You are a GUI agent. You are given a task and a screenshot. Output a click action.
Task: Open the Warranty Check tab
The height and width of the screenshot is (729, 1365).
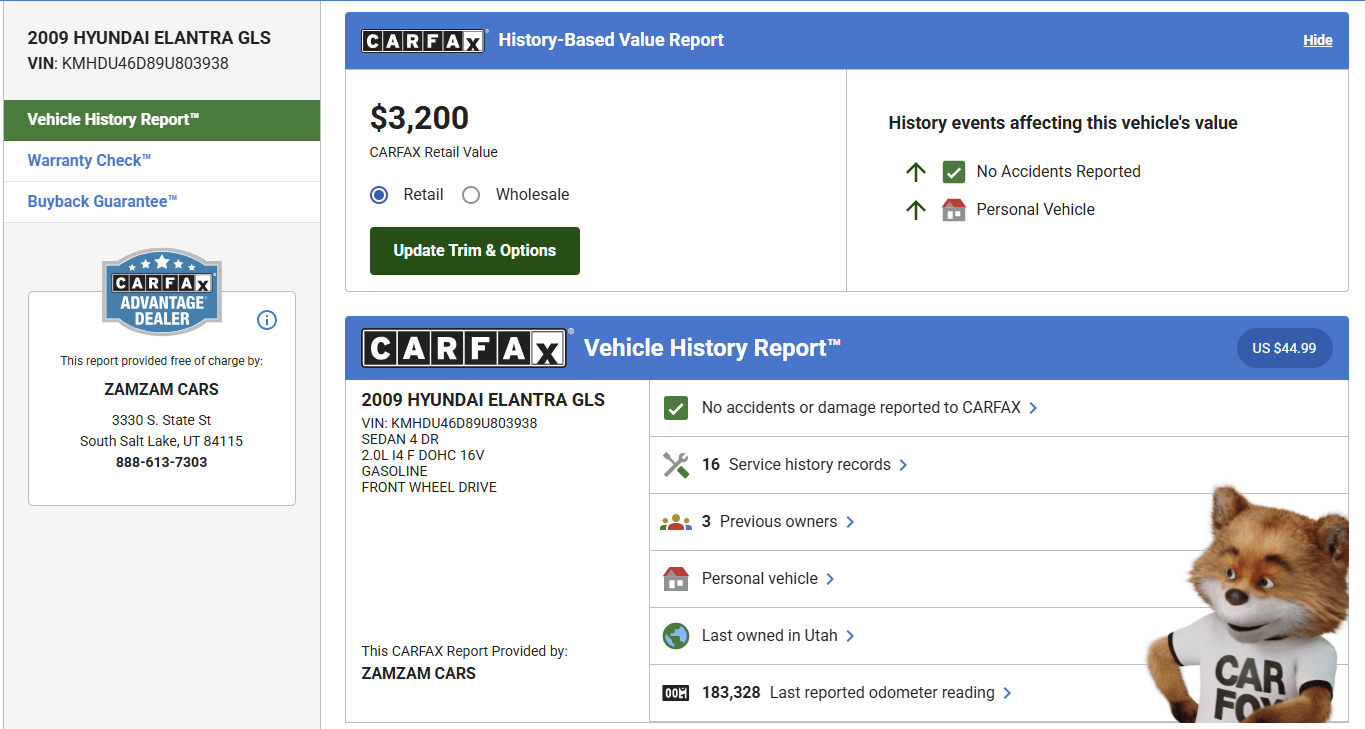pos(89,161)
